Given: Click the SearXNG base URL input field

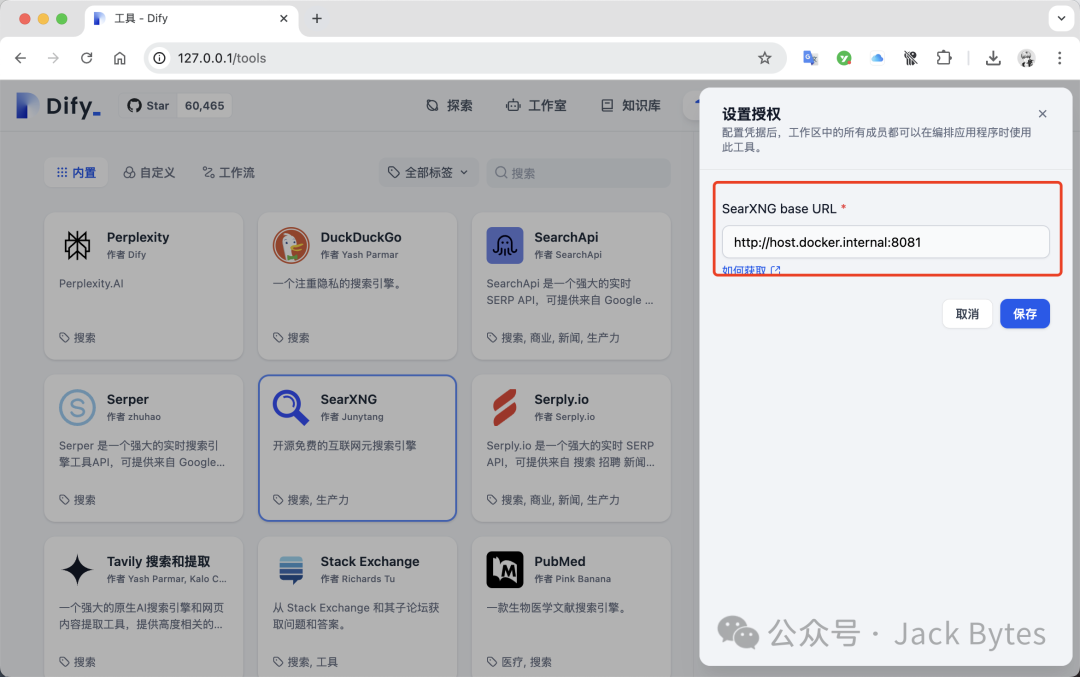Looking at the screenshot, I should pyautogui.click(x=885, y=242).
